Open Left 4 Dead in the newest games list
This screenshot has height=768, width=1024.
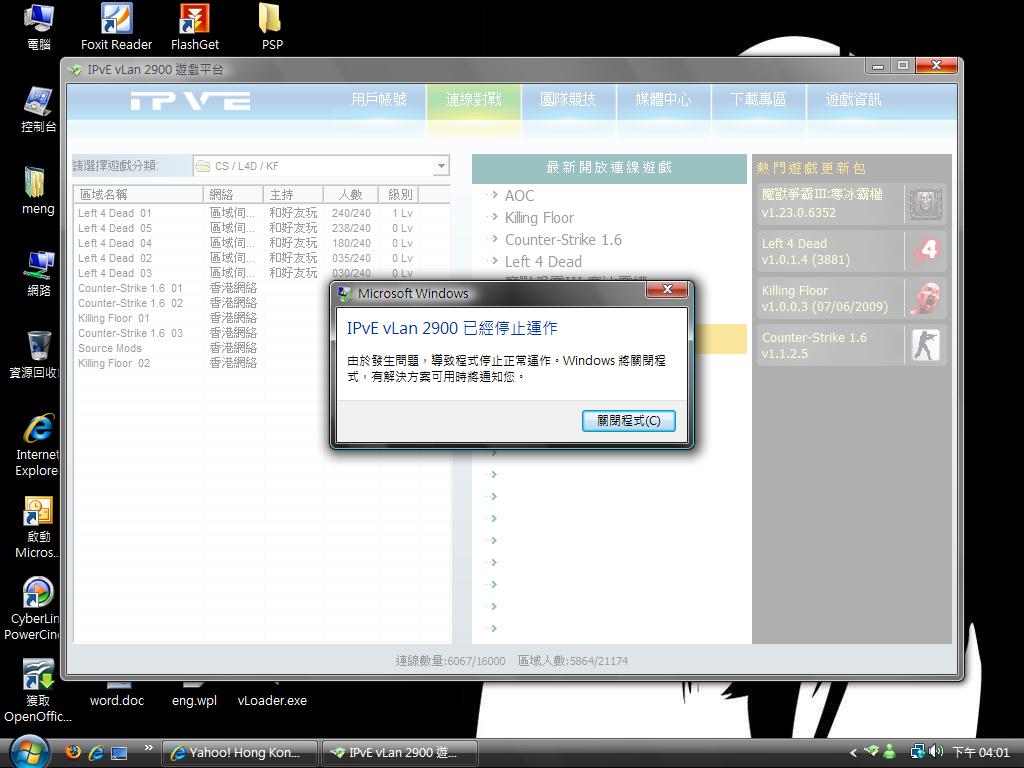point(543,262)
